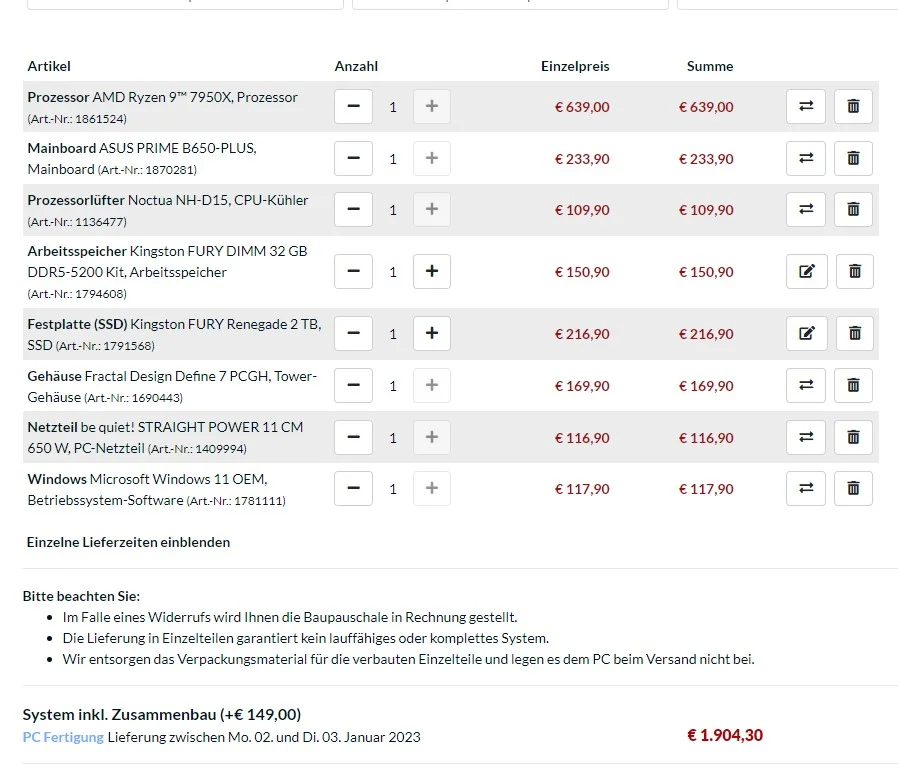Reduce quantity of Noctua NH-D15 cooler
This screenshot has width=898, height=768.
coord(353,210)
